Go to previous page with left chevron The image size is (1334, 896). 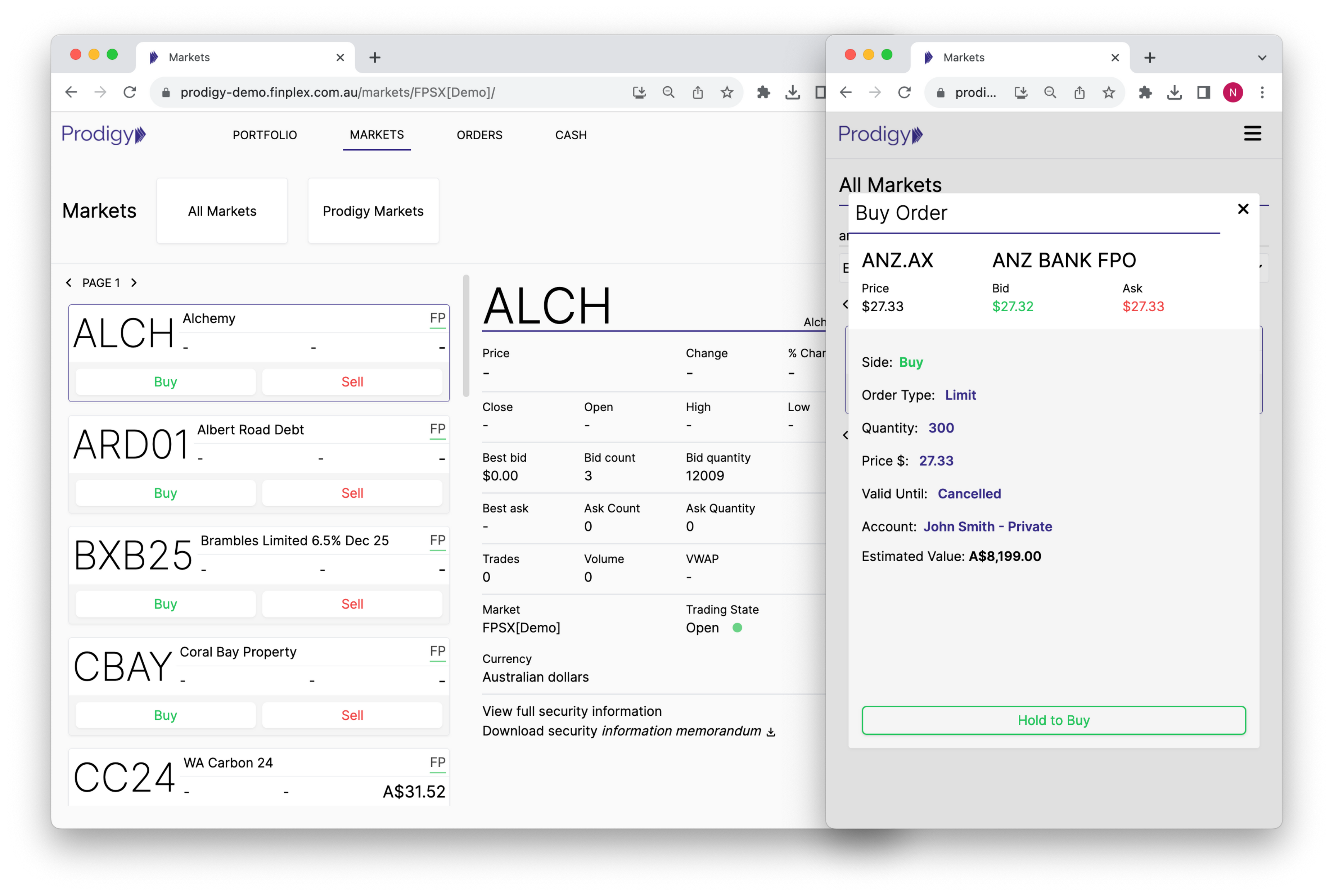click(x=69, y=283)
